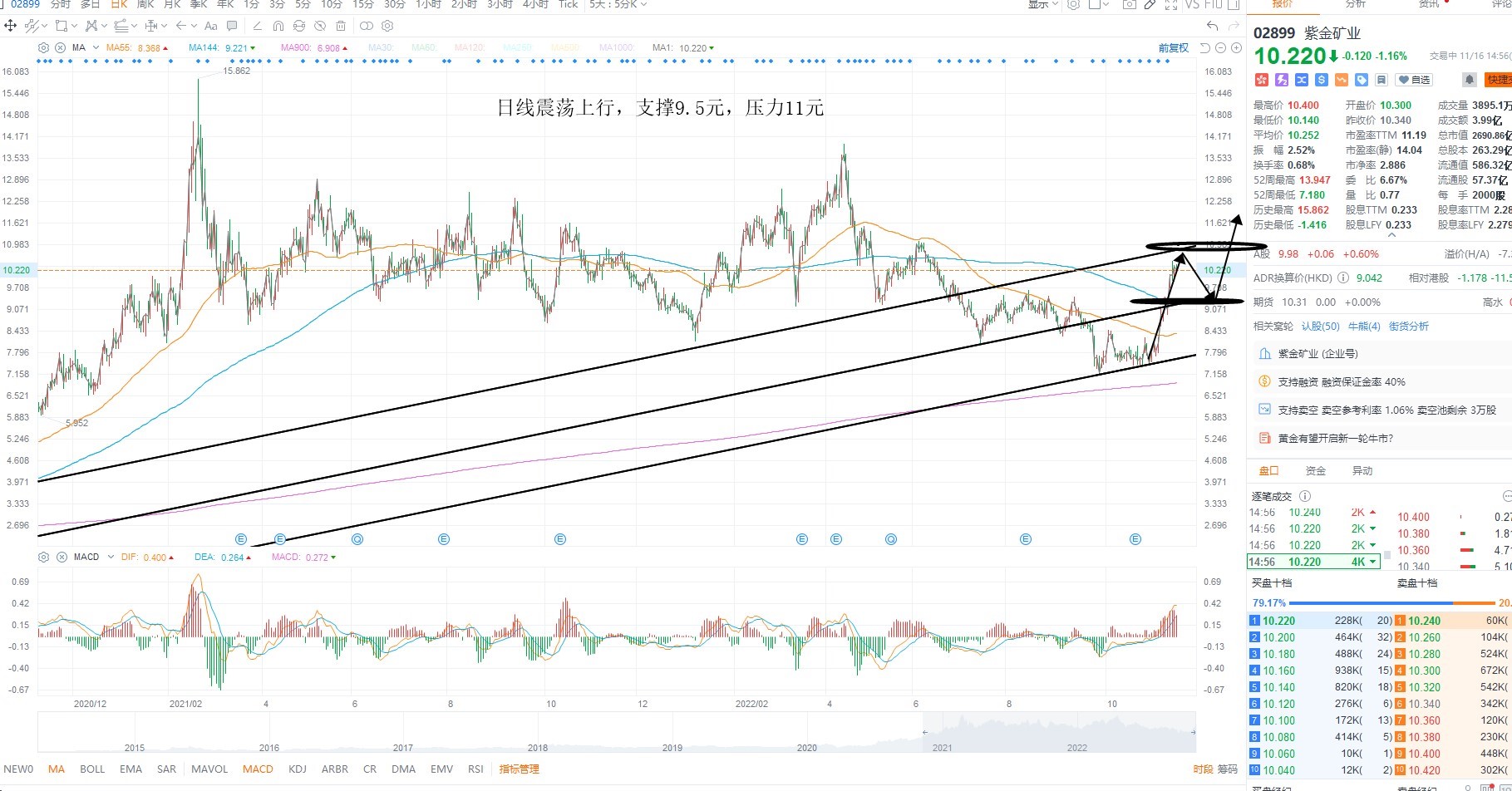1512x791 pixels.
Task: Open the arrow tool dropdown arrow
Action: pos(194,26)
